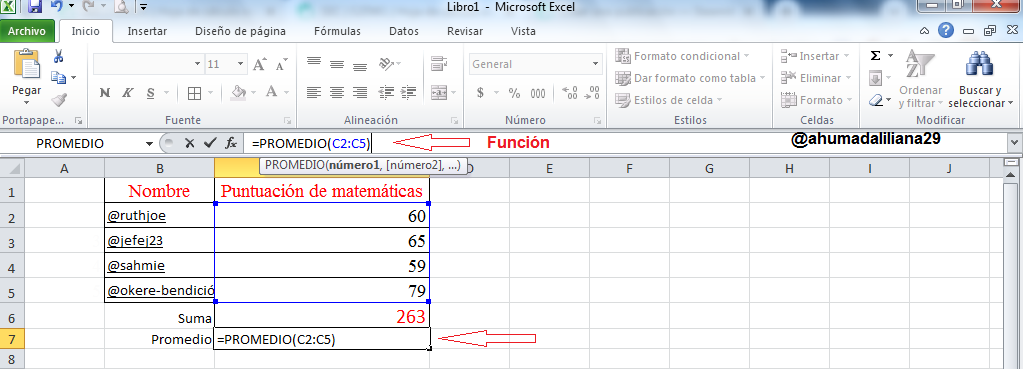1023x369 pixels.
Task: Switch to Diseño de página tab
Action: (241, 31)
